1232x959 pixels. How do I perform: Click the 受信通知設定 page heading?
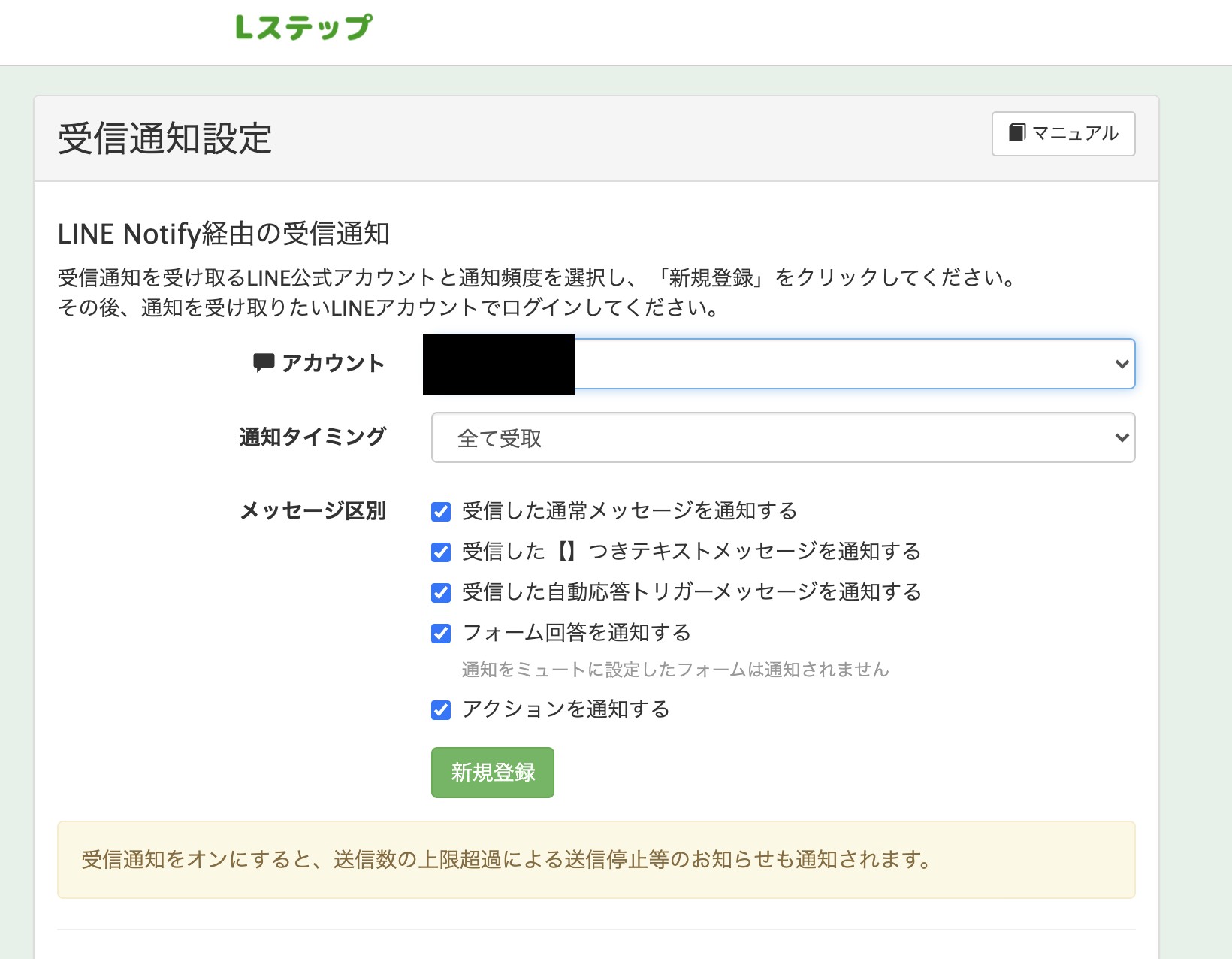(x=165, y=139)
